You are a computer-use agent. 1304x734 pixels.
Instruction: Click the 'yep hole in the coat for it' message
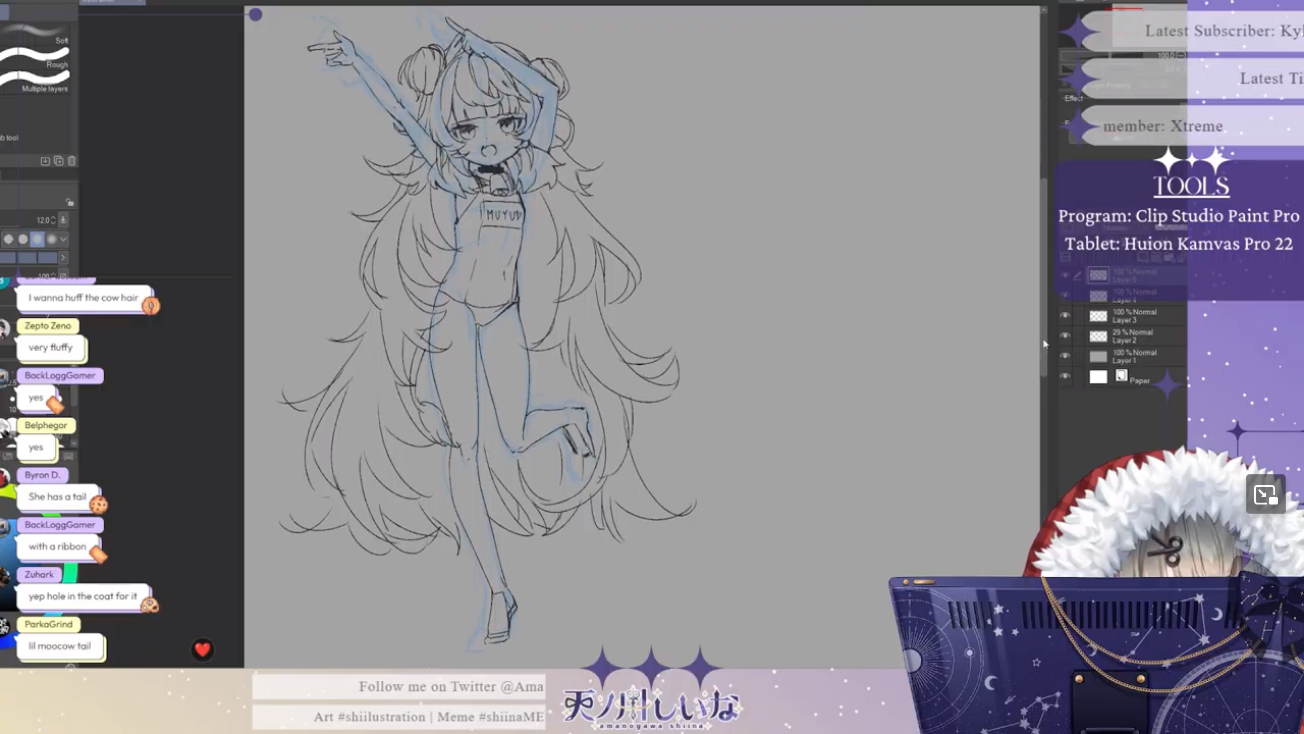point(83,597)
